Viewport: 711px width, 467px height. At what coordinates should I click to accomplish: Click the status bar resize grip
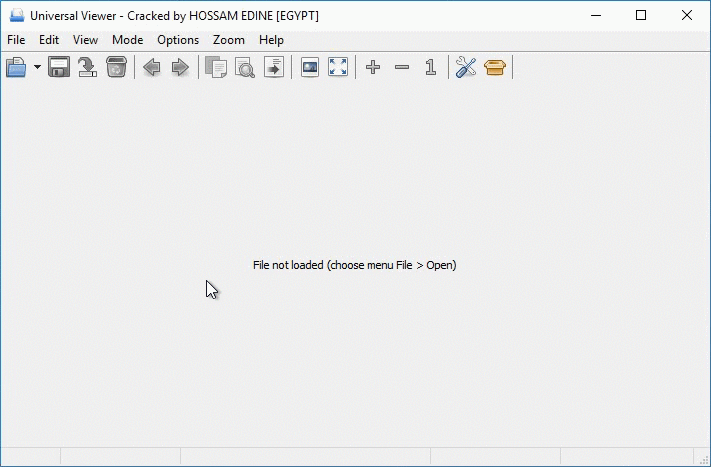(x=703, y=459)
